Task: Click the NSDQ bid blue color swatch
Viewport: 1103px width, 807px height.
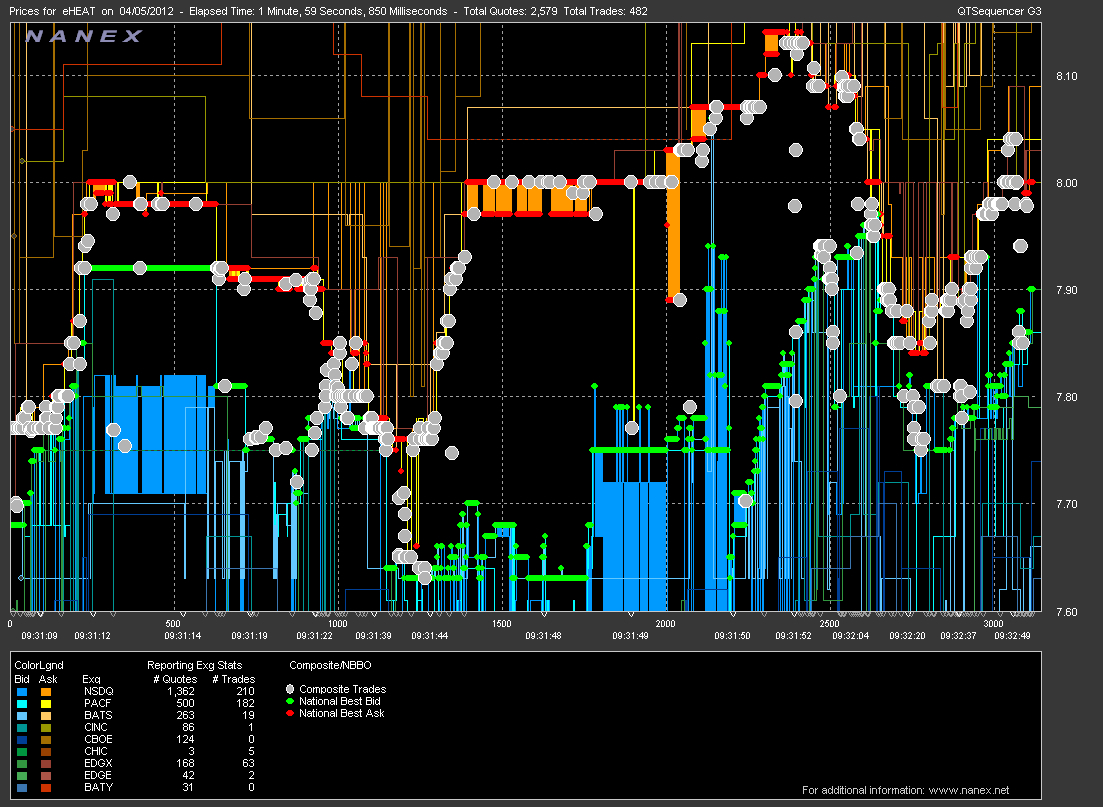Action: (22, 691)
